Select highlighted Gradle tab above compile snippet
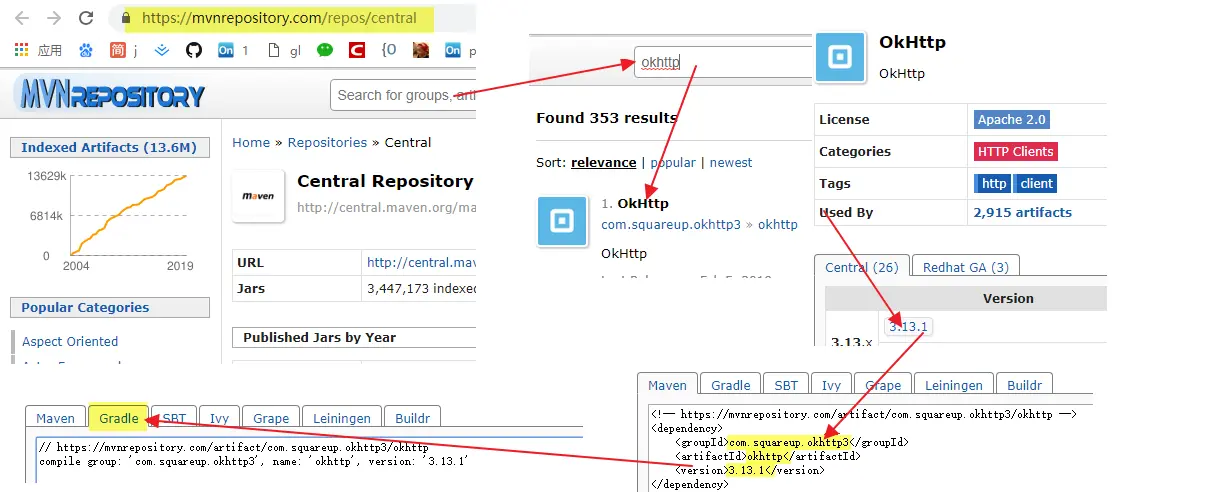1225x492 pixels. click(119, 418)
